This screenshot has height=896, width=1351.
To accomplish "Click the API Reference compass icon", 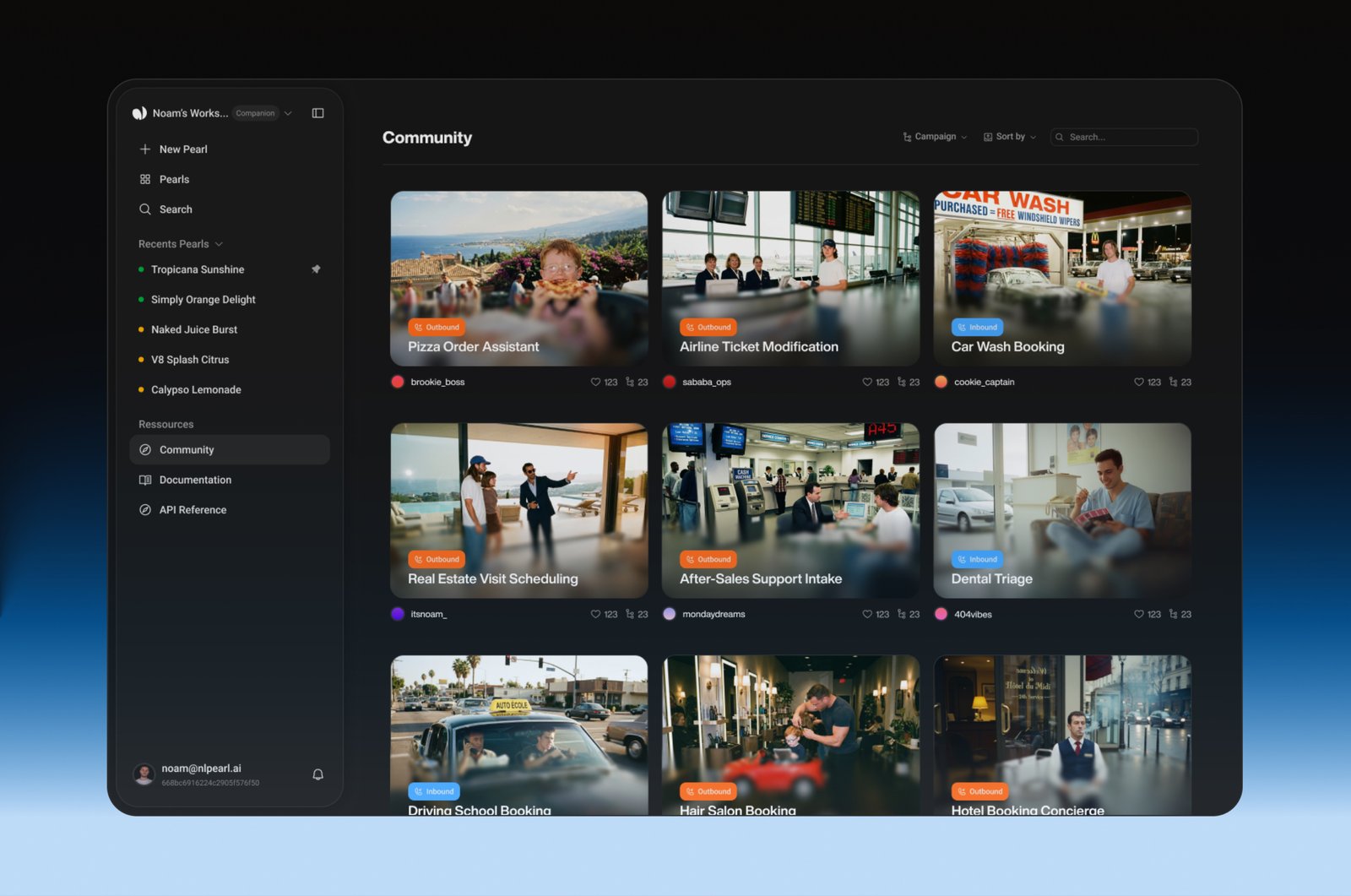I will [145, 510].
